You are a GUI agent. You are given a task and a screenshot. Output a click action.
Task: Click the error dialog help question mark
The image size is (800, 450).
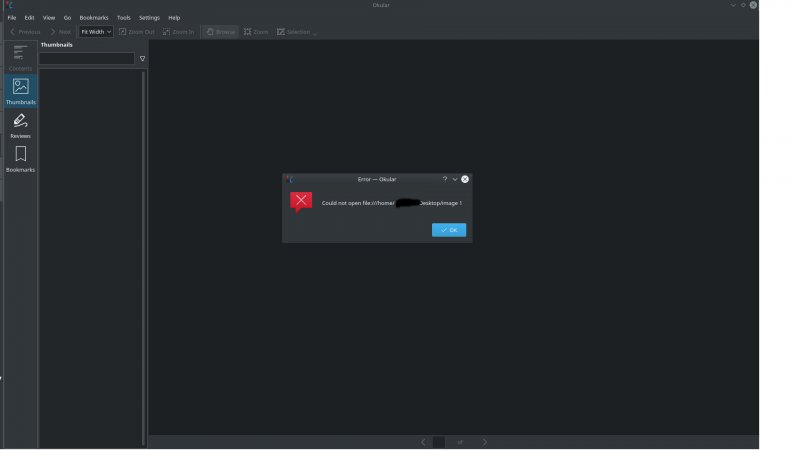point(445,179)
